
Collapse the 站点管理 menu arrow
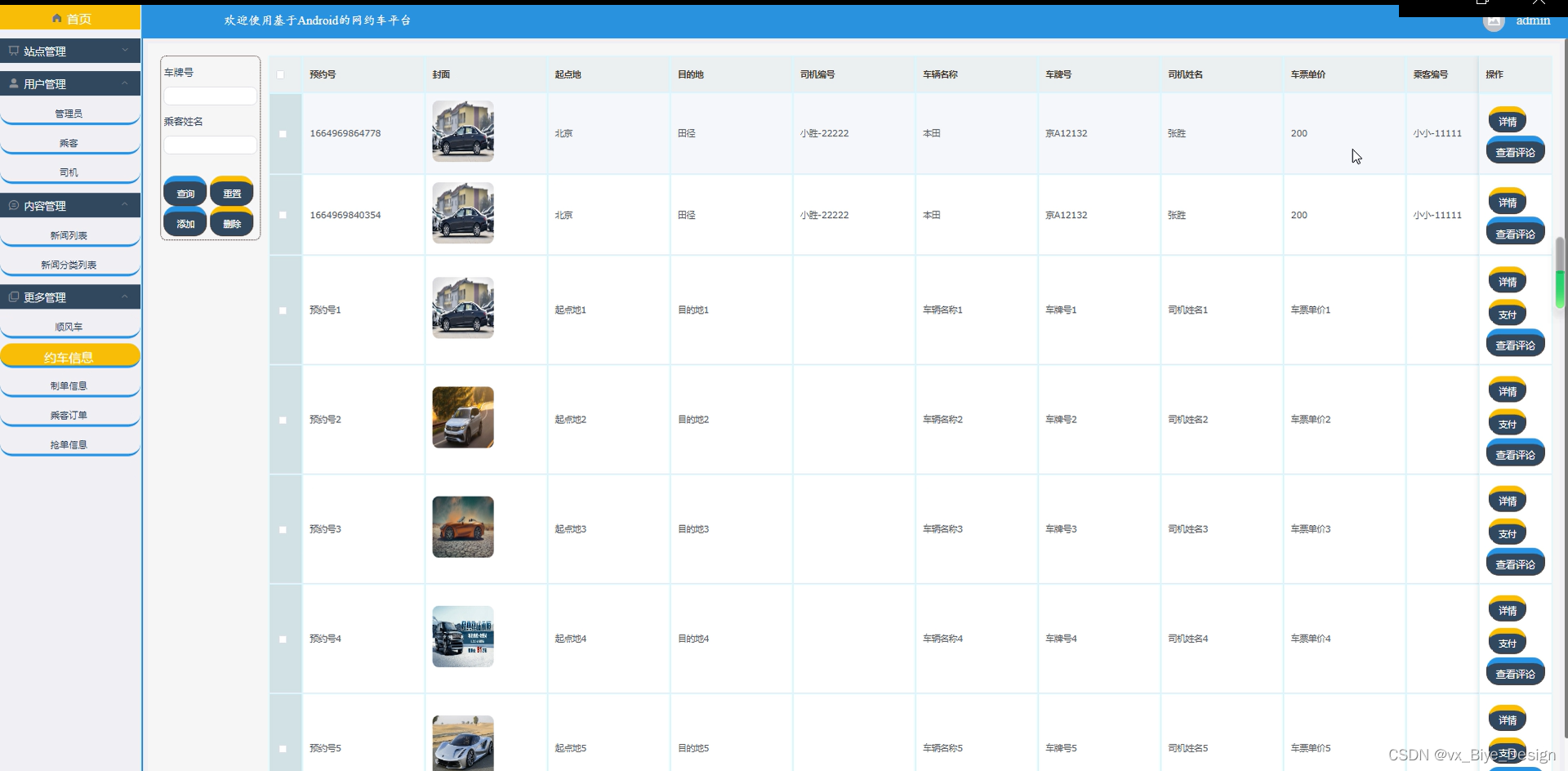(125, 50)
